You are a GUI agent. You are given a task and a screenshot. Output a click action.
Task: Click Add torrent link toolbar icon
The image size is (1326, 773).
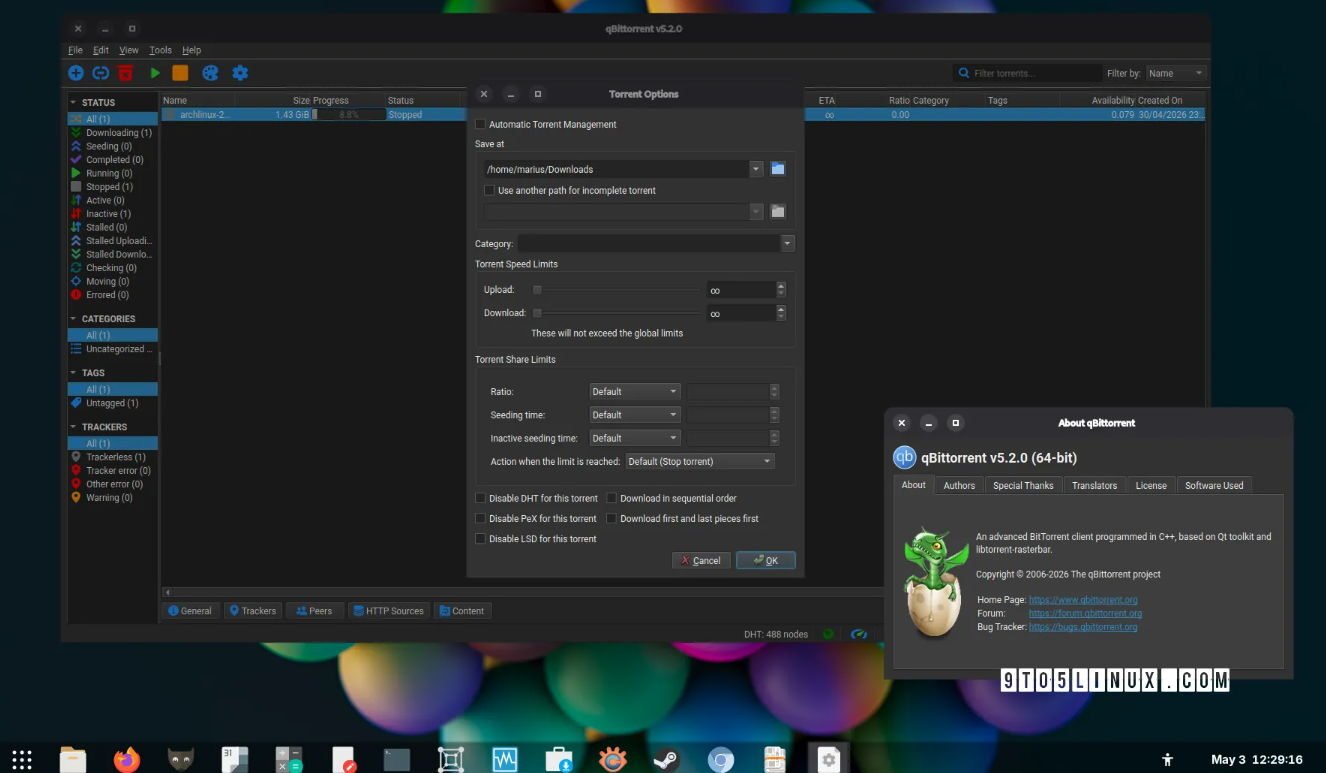101,73
